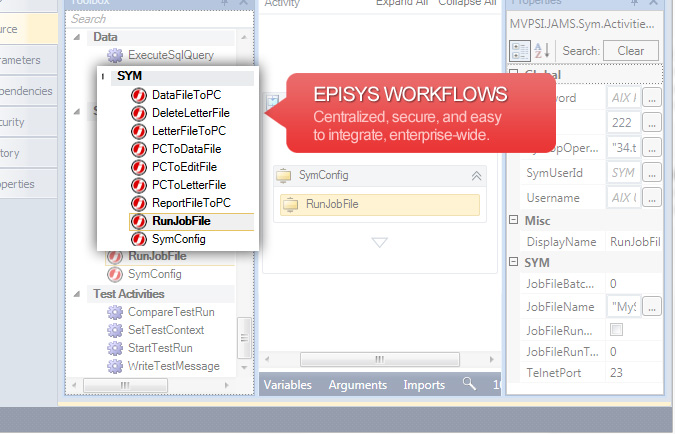The width and height of the screenshot is (675, 434).
Task: Click the ExecuteSqlQuery gear icon
Action: pyautogui.click(x=115, y=56)
